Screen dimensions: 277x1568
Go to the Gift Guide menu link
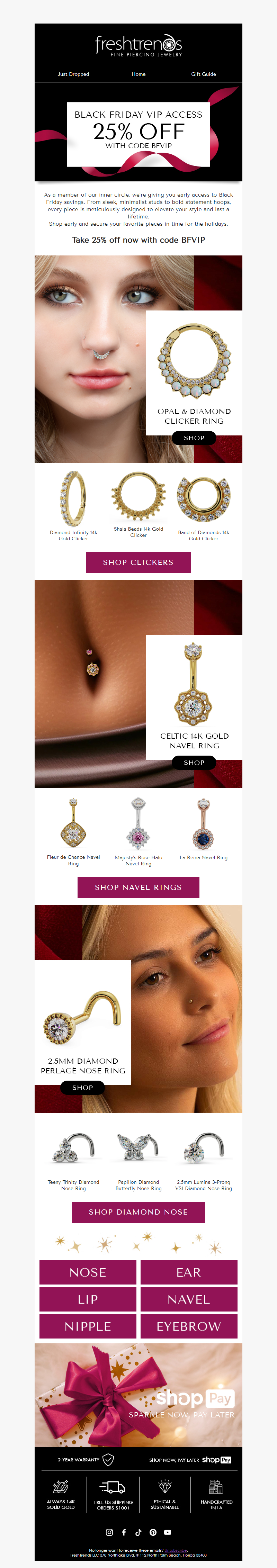tap(203, 74)
